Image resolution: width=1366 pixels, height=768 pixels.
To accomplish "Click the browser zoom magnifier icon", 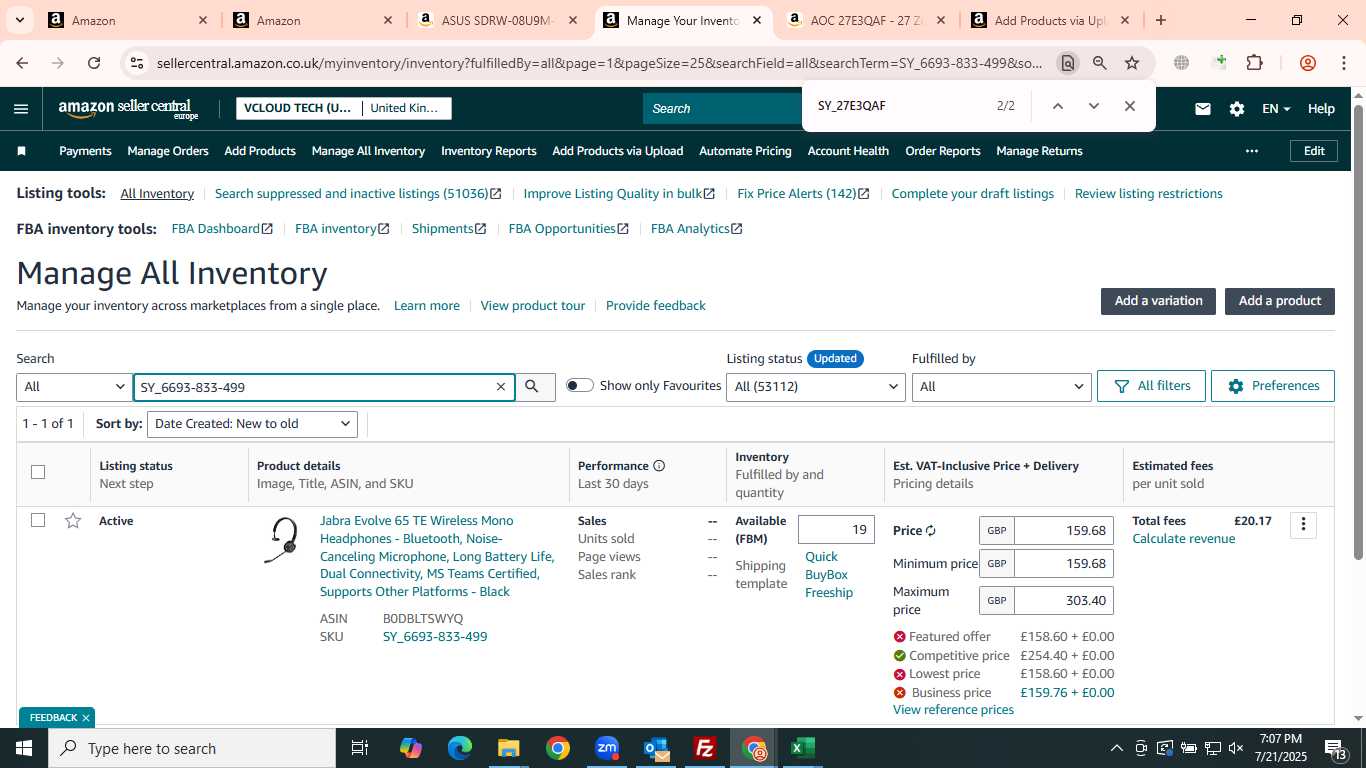I will coord(1100,63).
